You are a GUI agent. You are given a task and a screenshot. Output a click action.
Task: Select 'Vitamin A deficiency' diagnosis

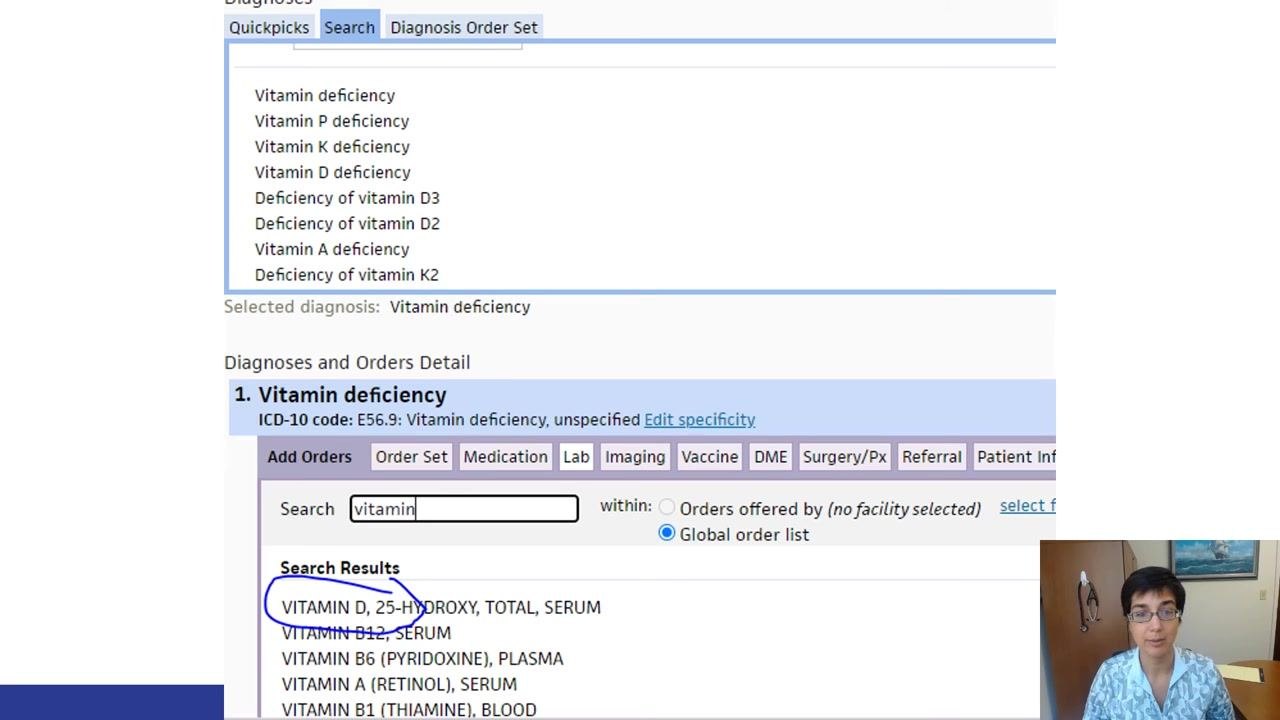332,249
